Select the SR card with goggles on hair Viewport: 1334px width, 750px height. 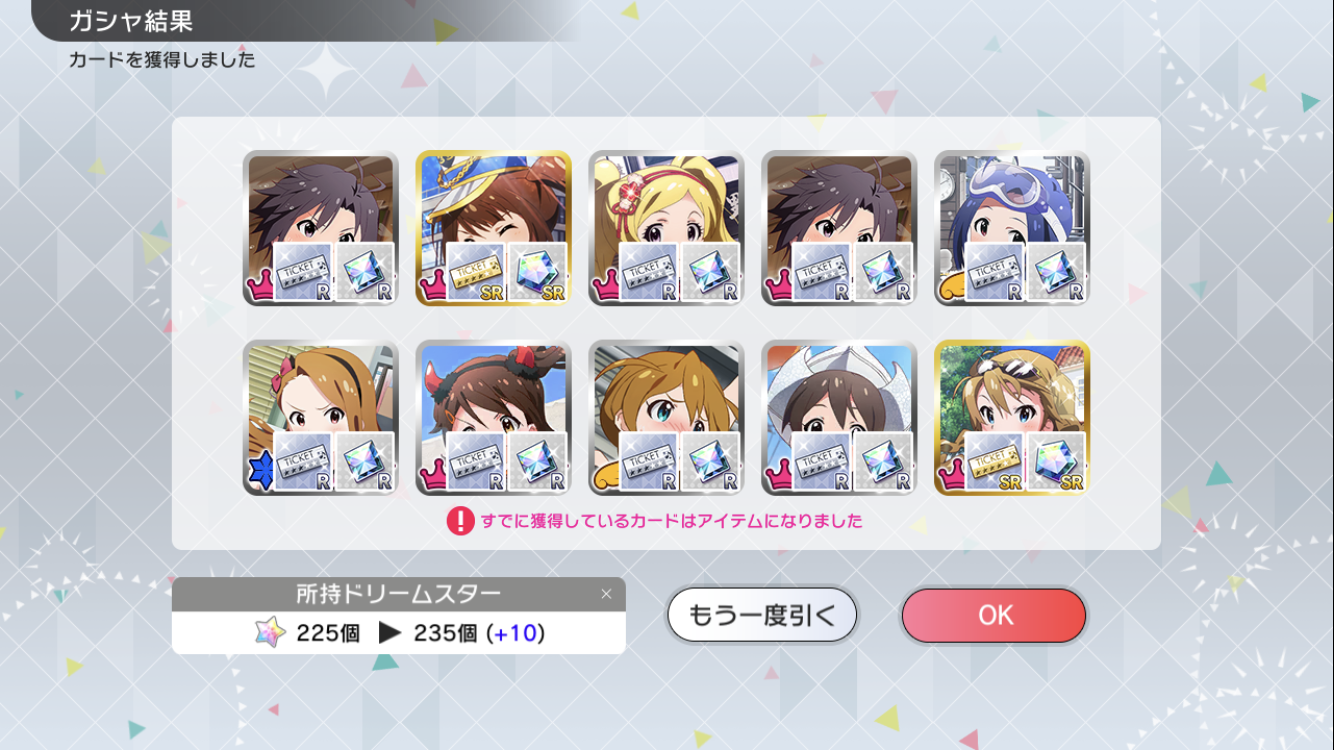click(x=1012, y=417)
